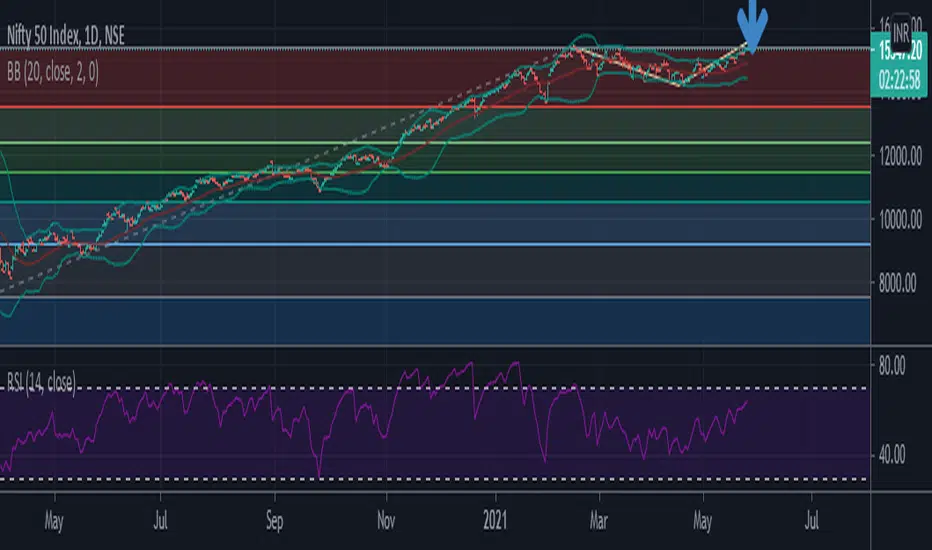
Task: Click the 12000.00 price axis label
Action: [900, 156]
